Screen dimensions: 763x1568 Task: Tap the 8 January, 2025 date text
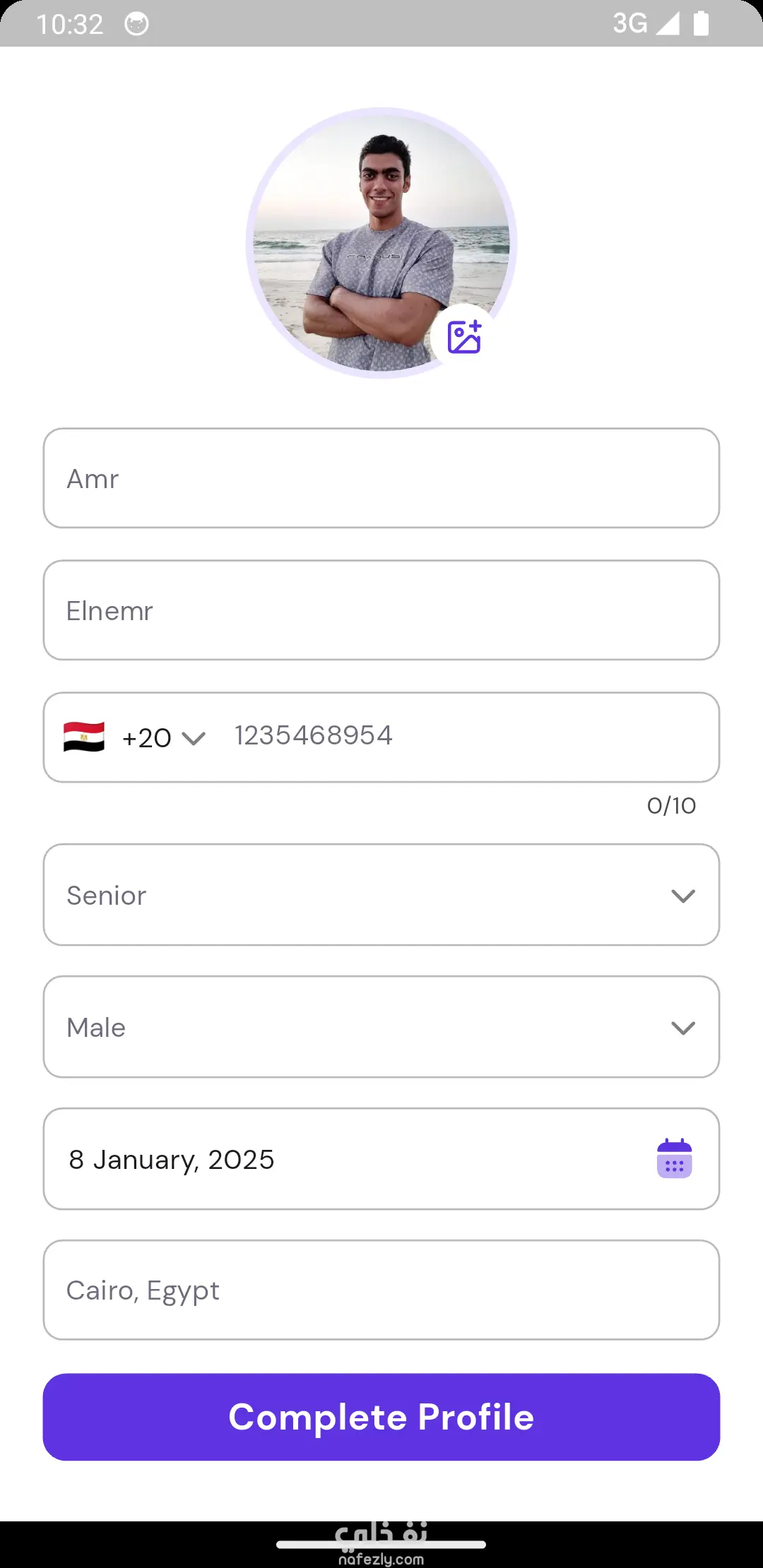click(x=172, y=1160)
